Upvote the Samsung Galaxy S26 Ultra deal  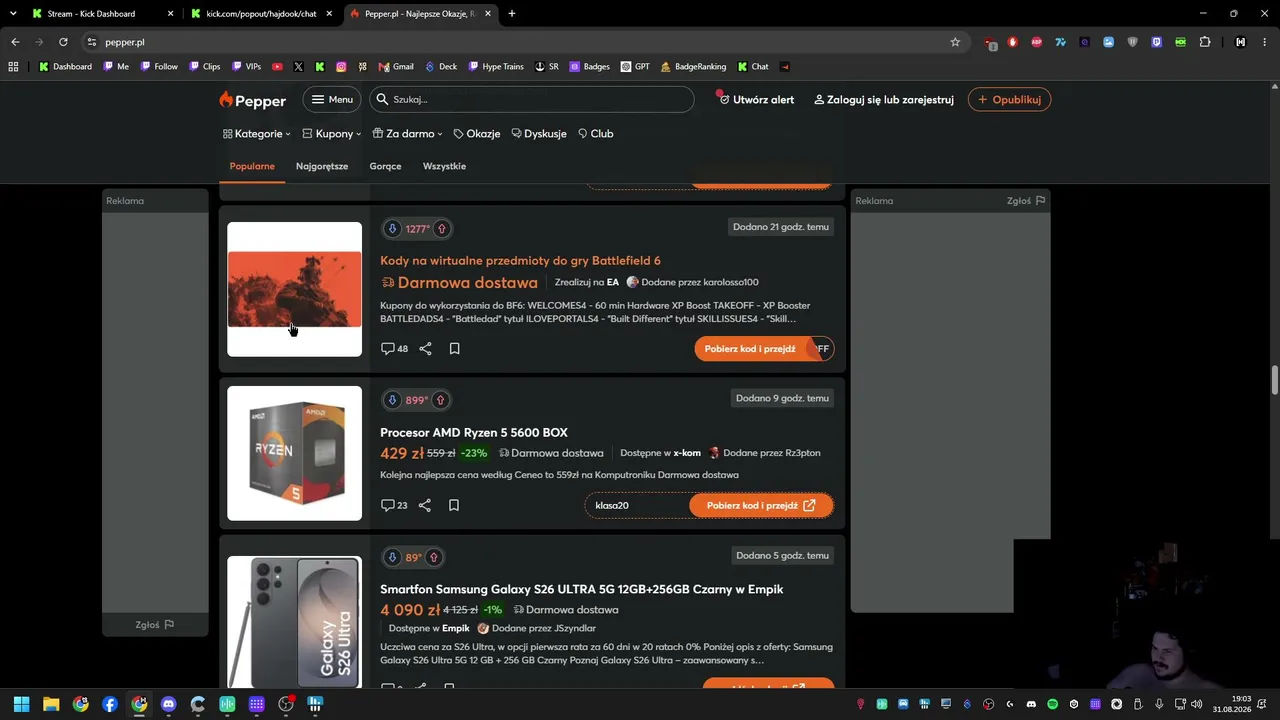tap(434, 557)
